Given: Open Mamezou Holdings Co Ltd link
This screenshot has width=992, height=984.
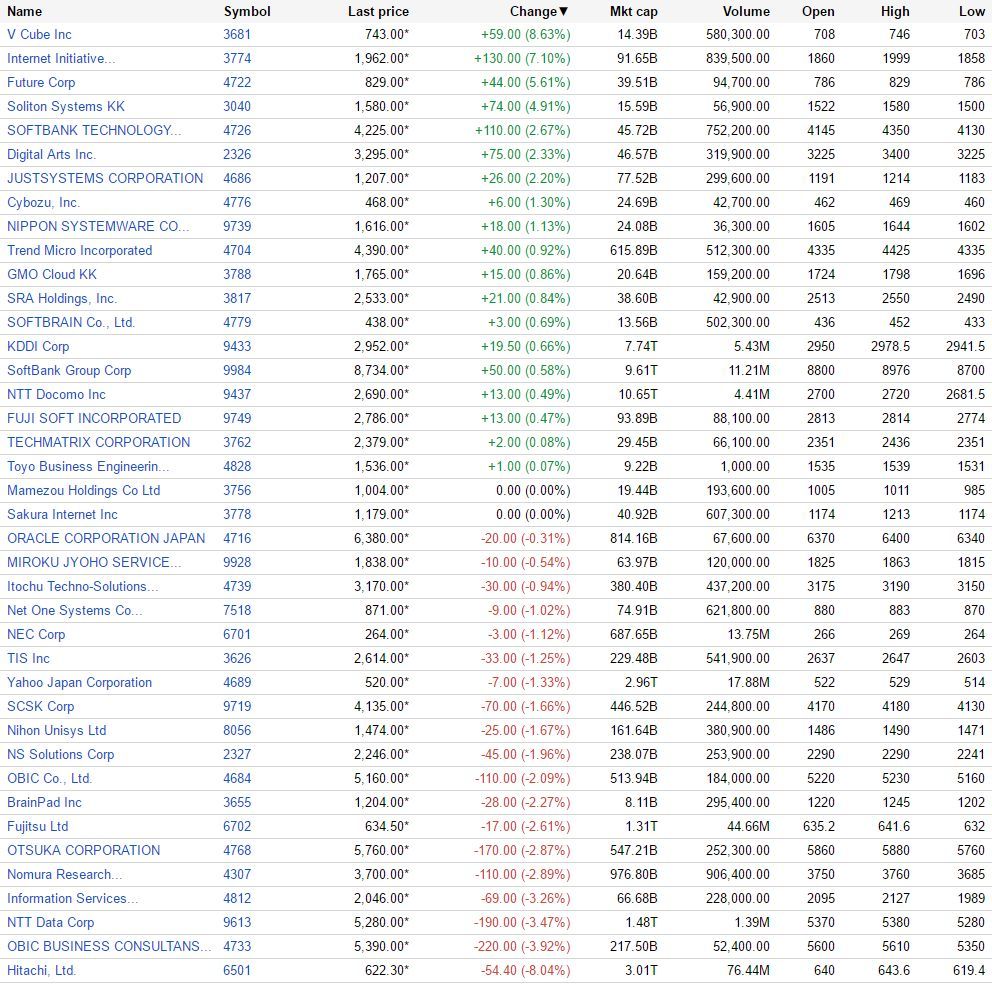Looking at the screenshot, I should (84, 492).
